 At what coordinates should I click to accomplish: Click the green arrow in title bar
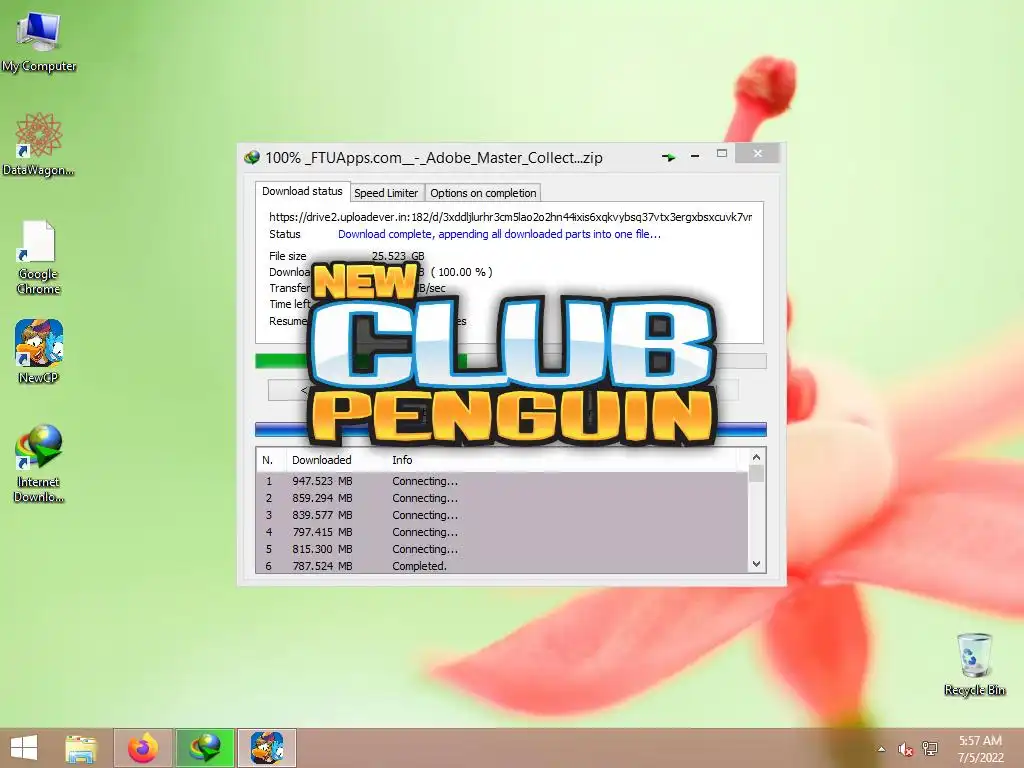tap(668, 157)
